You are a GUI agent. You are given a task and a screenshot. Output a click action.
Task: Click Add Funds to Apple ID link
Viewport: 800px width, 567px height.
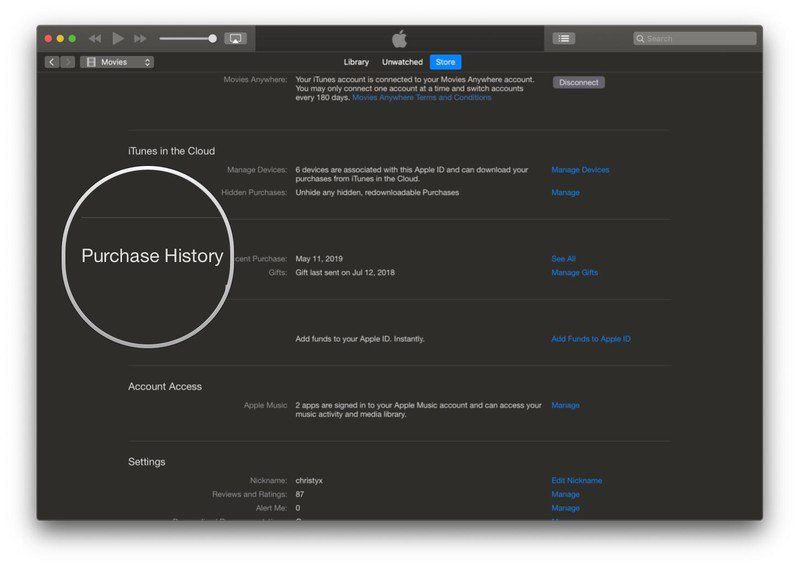[591, 339]
